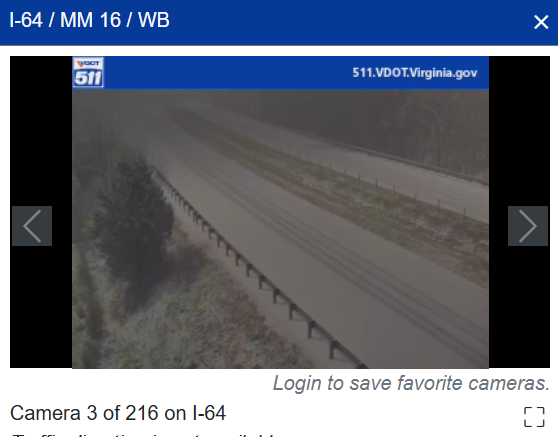Select the I-64 / MM 16 / WB title text

coord(90,20)
